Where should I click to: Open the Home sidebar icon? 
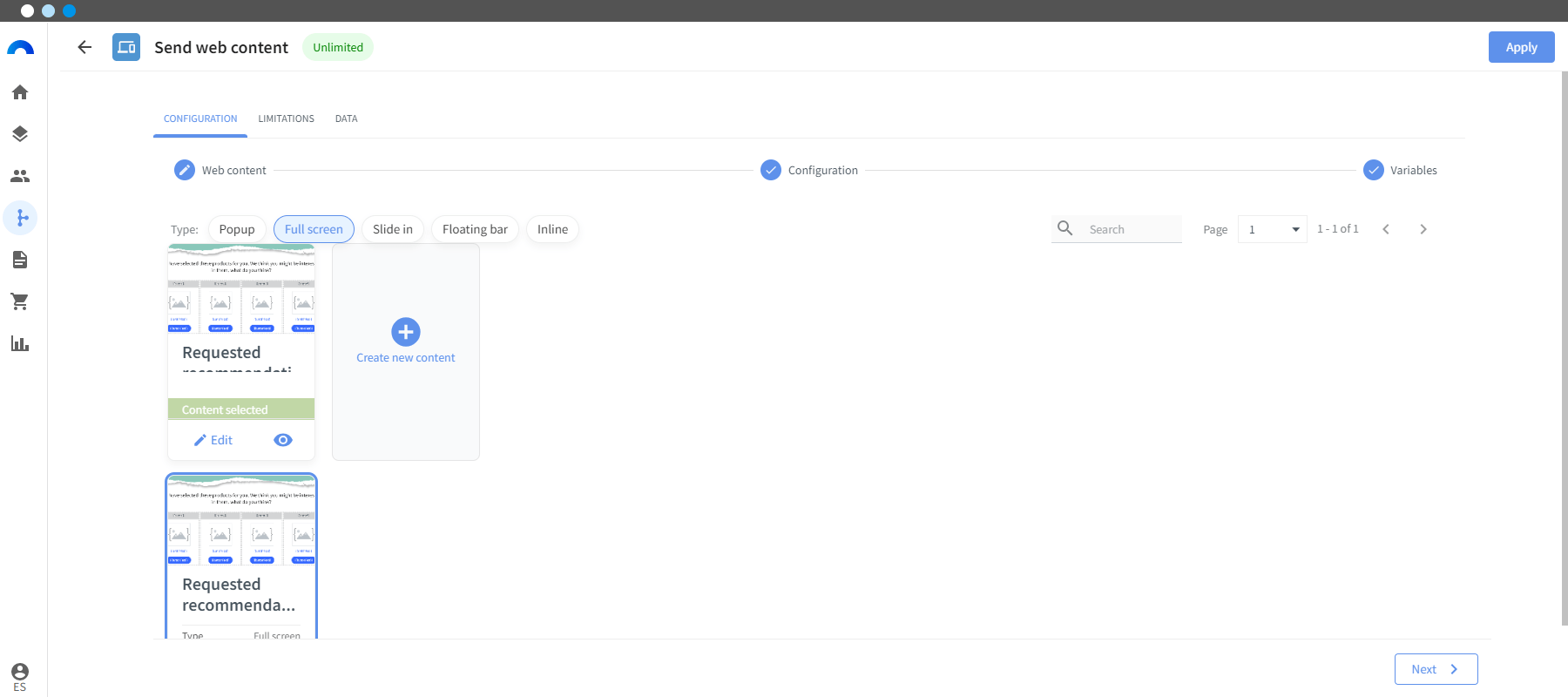pyautogui.click(x=20, y=92)
